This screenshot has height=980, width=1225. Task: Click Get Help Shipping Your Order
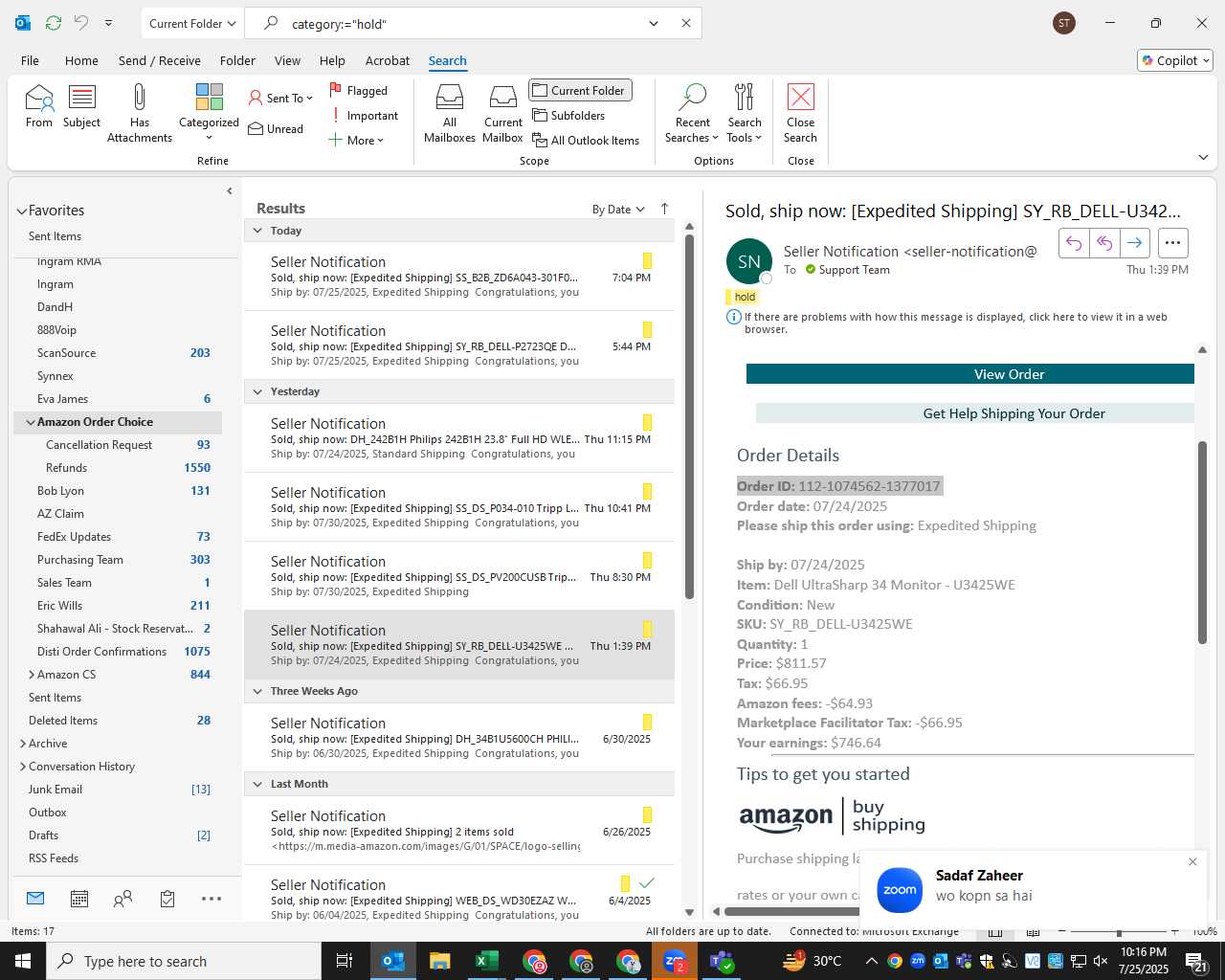pyautogui.click(x=975, y=413)
